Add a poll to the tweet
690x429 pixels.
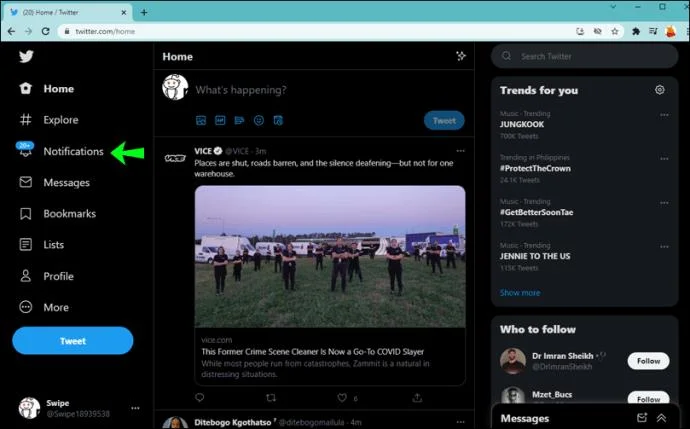point(239,120)
